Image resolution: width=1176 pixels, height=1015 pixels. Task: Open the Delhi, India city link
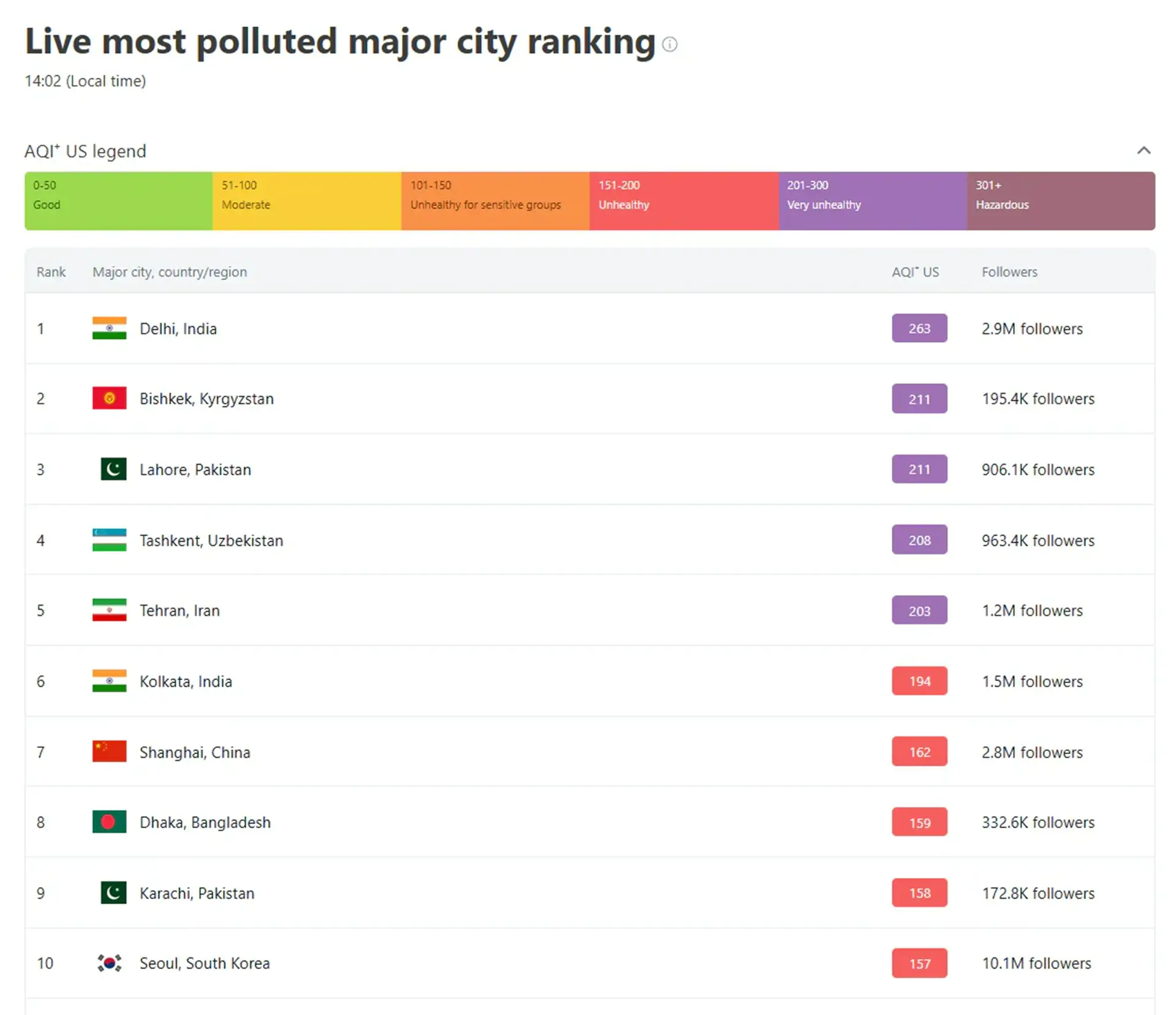point(178,329)
